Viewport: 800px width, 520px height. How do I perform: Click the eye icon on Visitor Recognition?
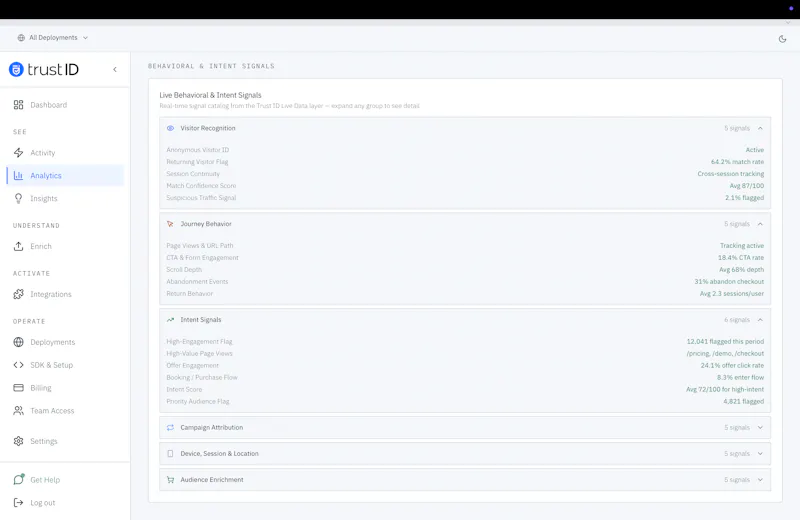point(170,128)
